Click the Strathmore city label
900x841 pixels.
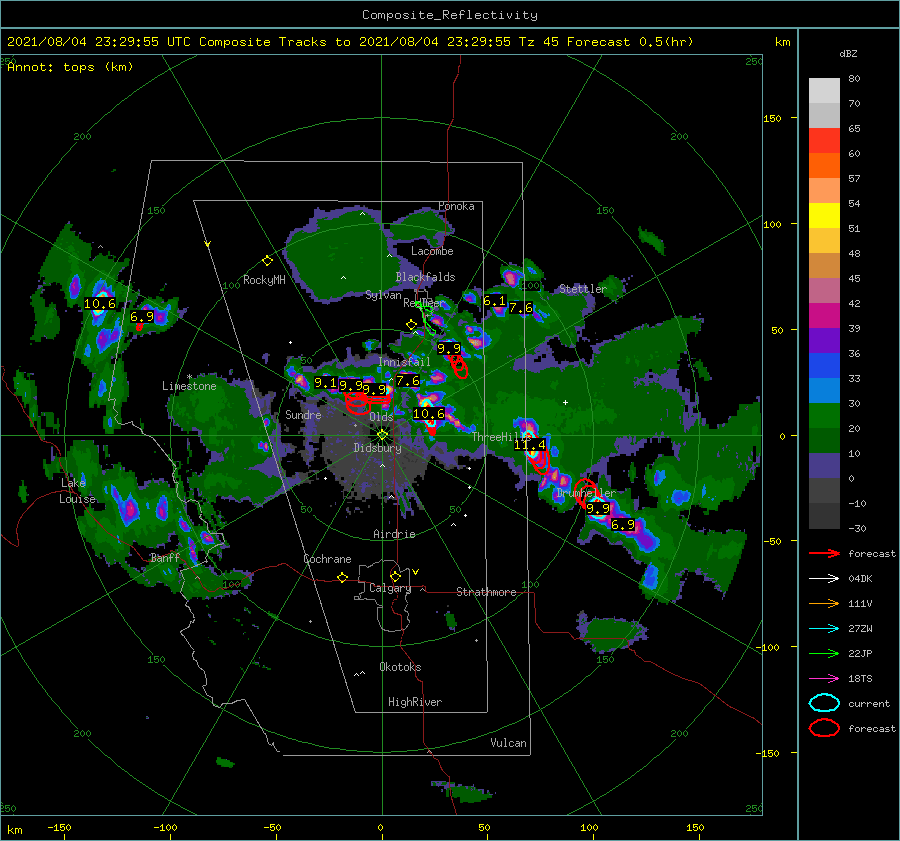pos(486,592)
